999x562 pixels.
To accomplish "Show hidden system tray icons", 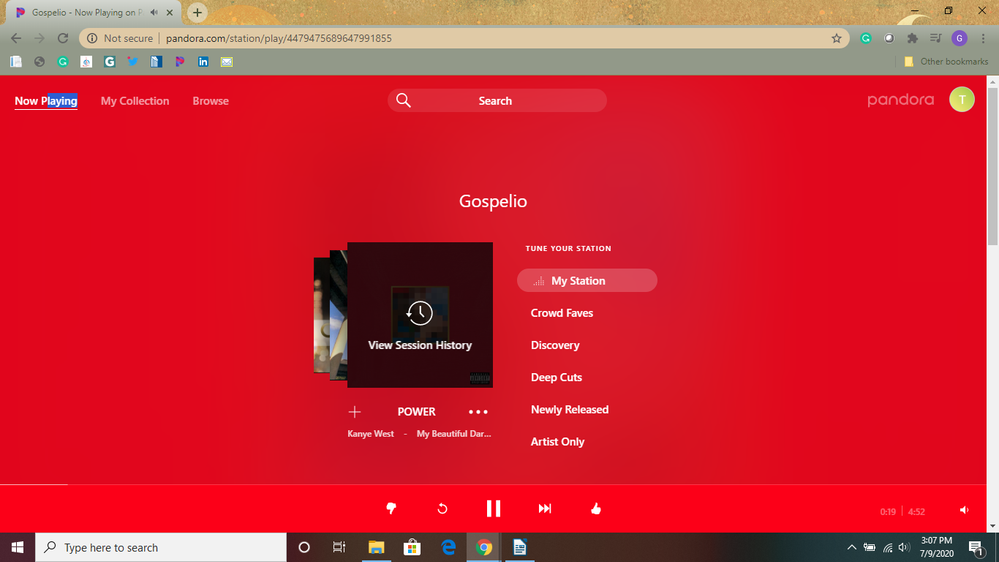I will pos(851,547).
